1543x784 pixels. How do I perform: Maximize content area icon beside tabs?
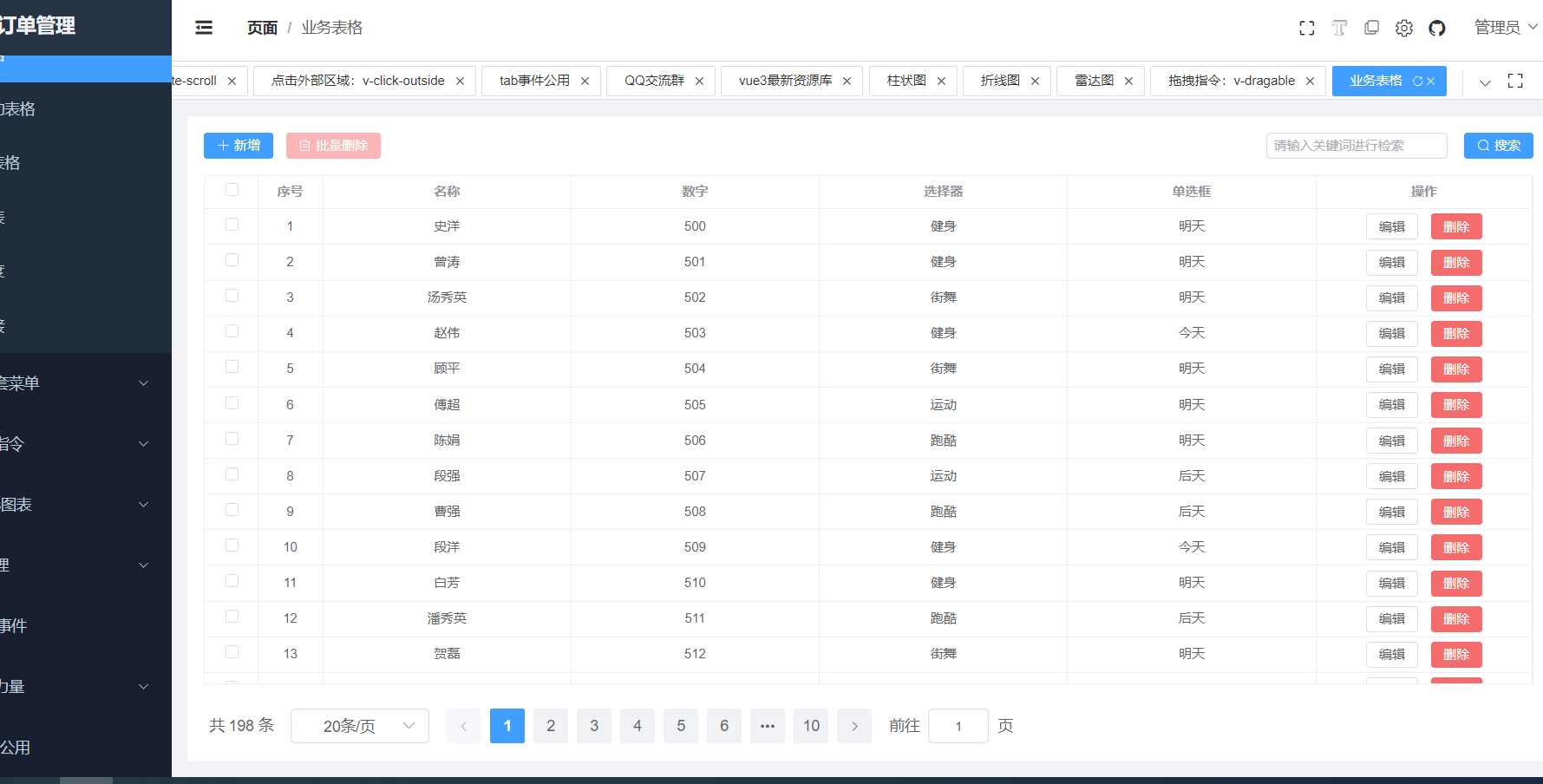[1515, 81]
